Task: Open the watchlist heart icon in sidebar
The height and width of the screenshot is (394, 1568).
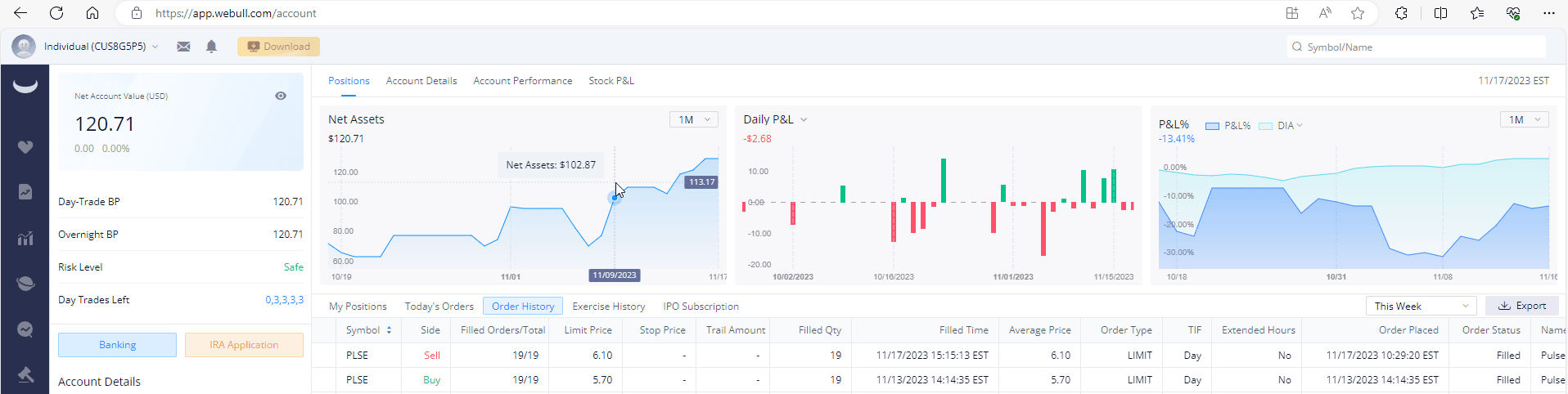Action: [25, 147]
